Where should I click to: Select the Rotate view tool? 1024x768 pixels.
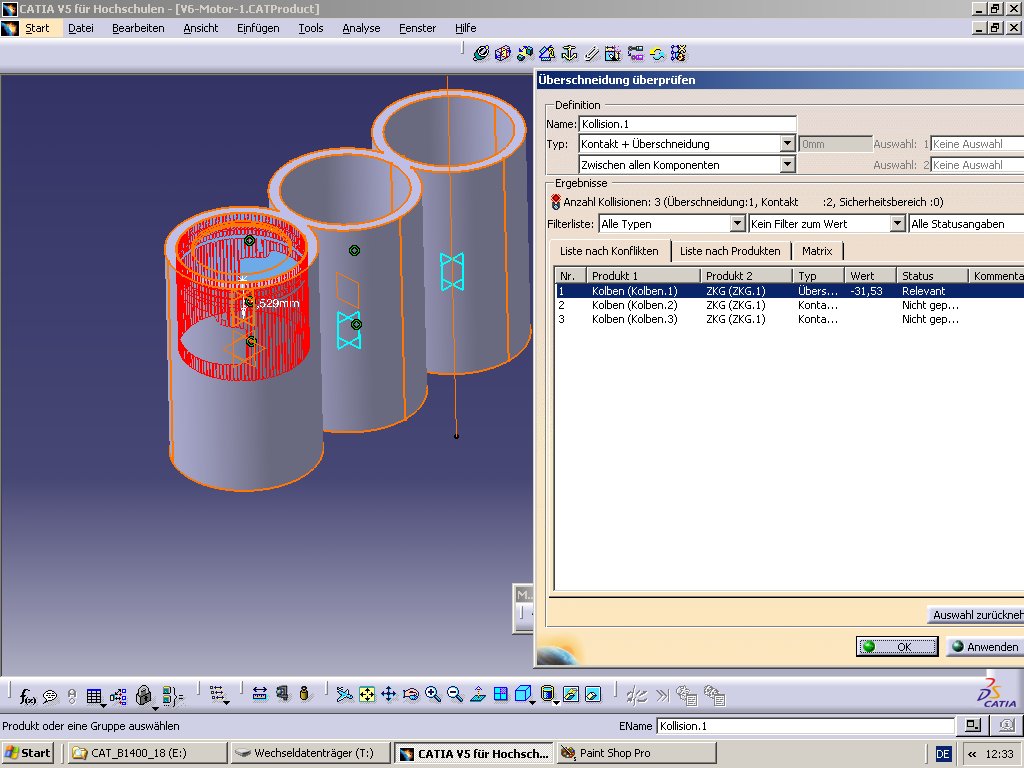[x=411, y=694]
